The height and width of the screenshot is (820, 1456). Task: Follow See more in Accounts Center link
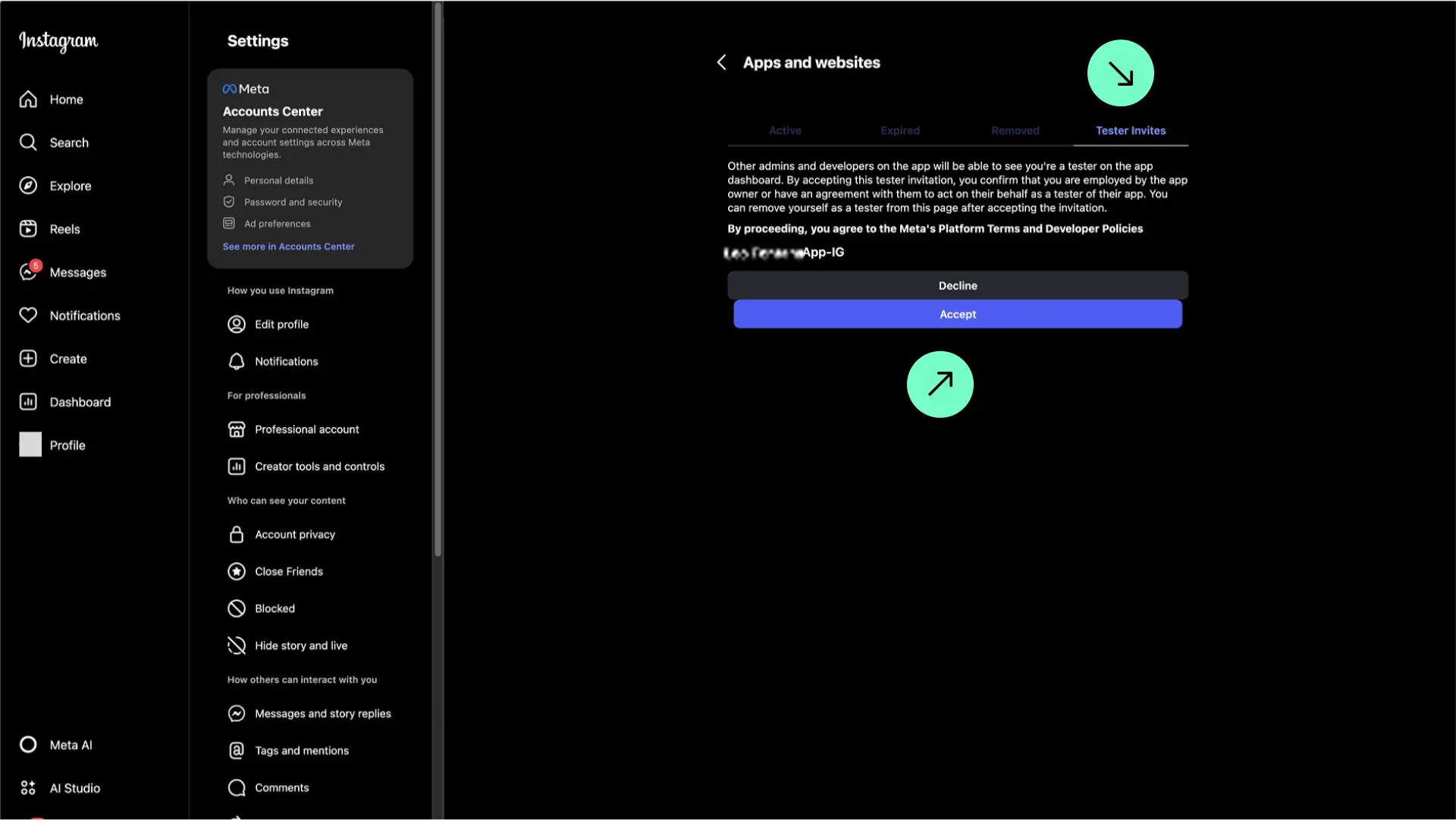[288, 247]
